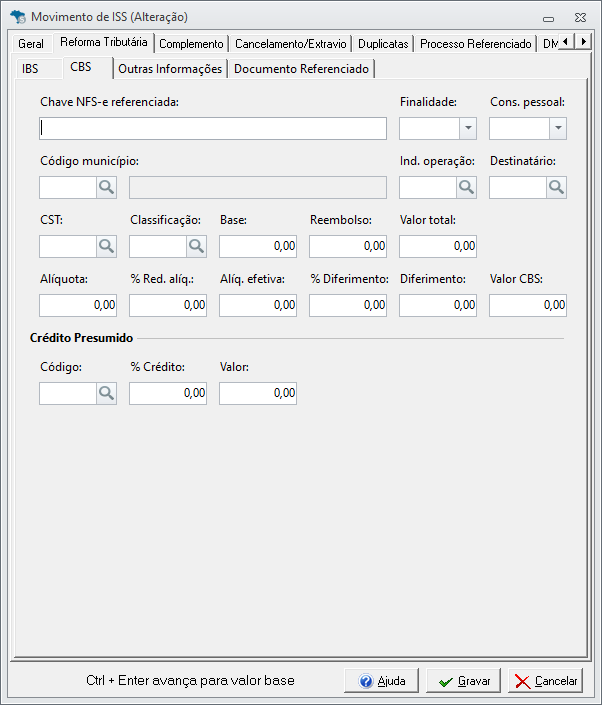Open the Cons. pessoal dropdown
602x705 pixels.
pyautogui.click(x=557, y=128)
